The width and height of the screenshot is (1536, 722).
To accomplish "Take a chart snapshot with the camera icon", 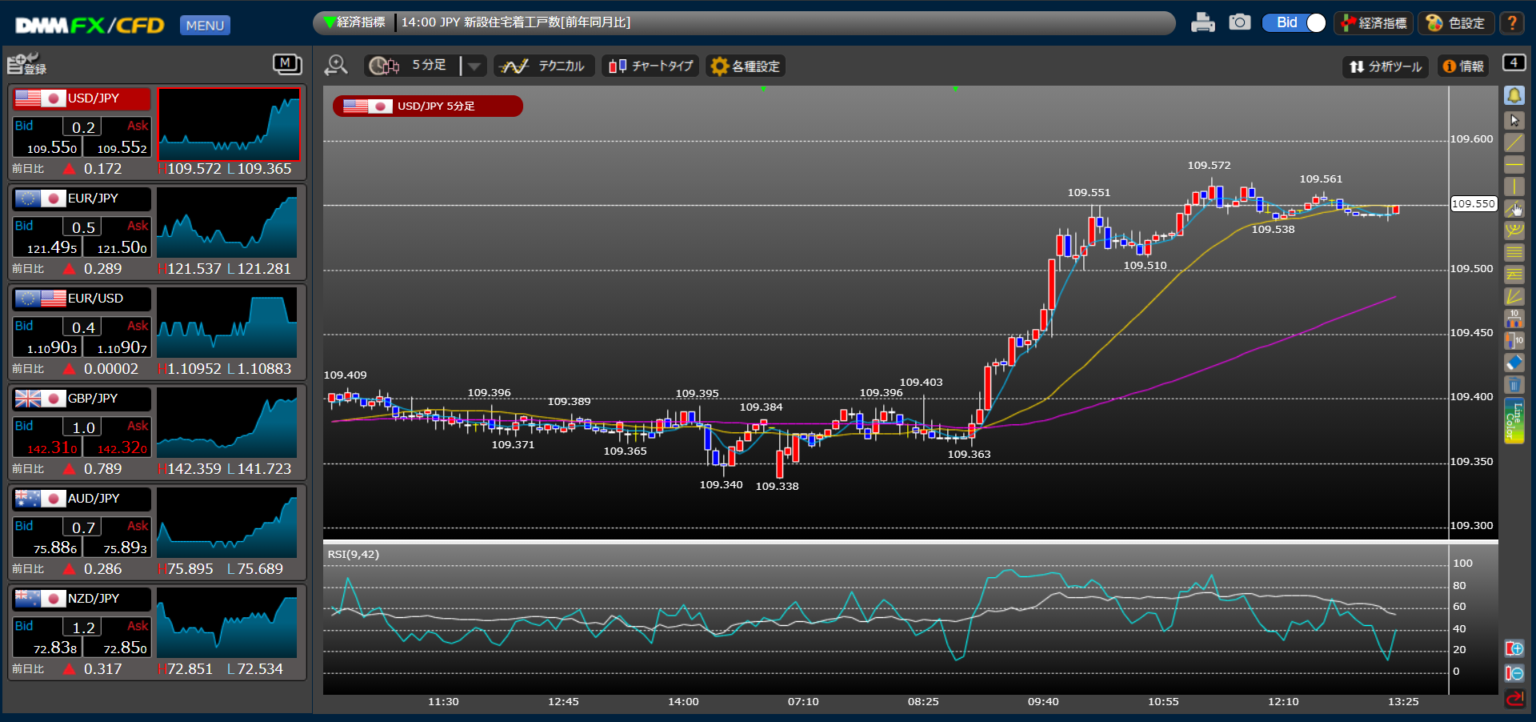I will click(1240, 22).
